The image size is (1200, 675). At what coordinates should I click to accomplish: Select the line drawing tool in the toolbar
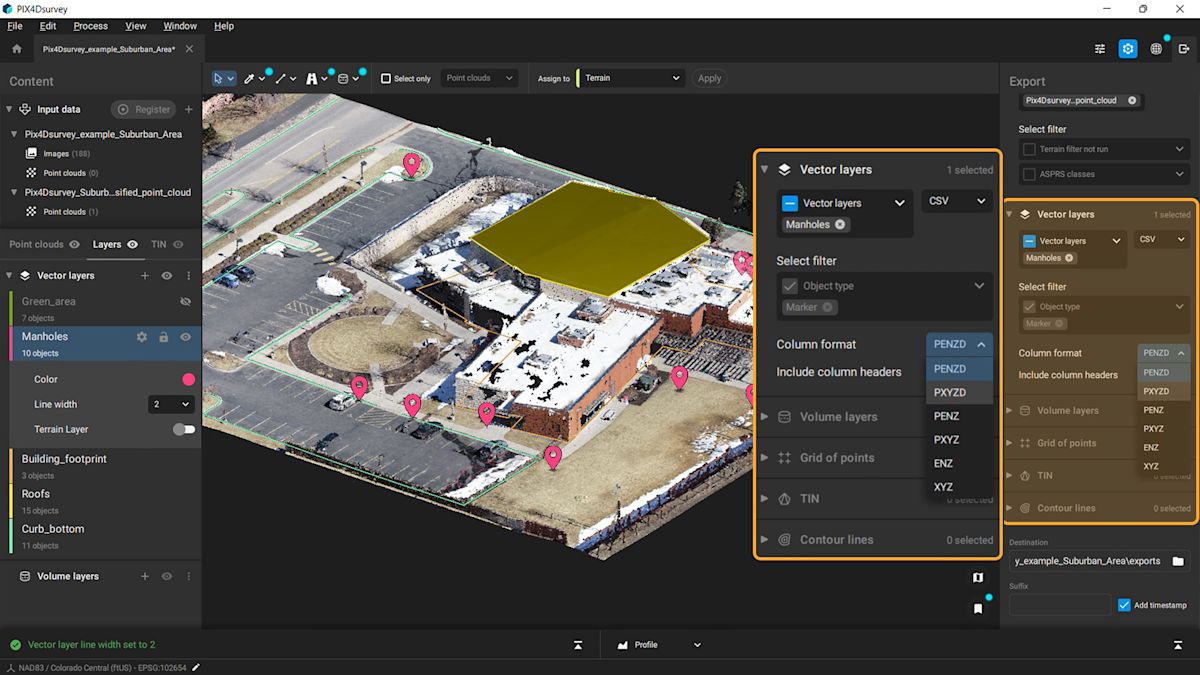pyautogui.click(x=281, y=78)
